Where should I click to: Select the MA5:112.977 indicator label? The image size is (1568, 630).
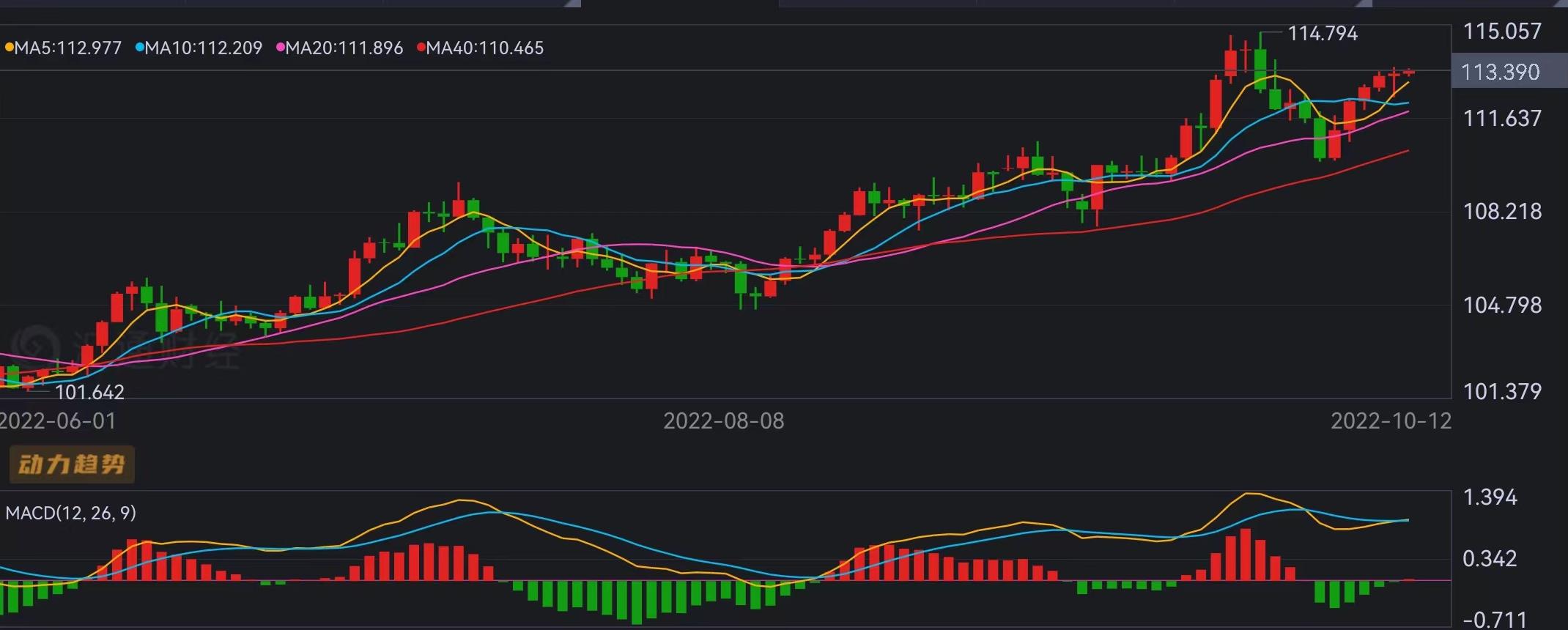pyautogui.click(x=68, y=48)
